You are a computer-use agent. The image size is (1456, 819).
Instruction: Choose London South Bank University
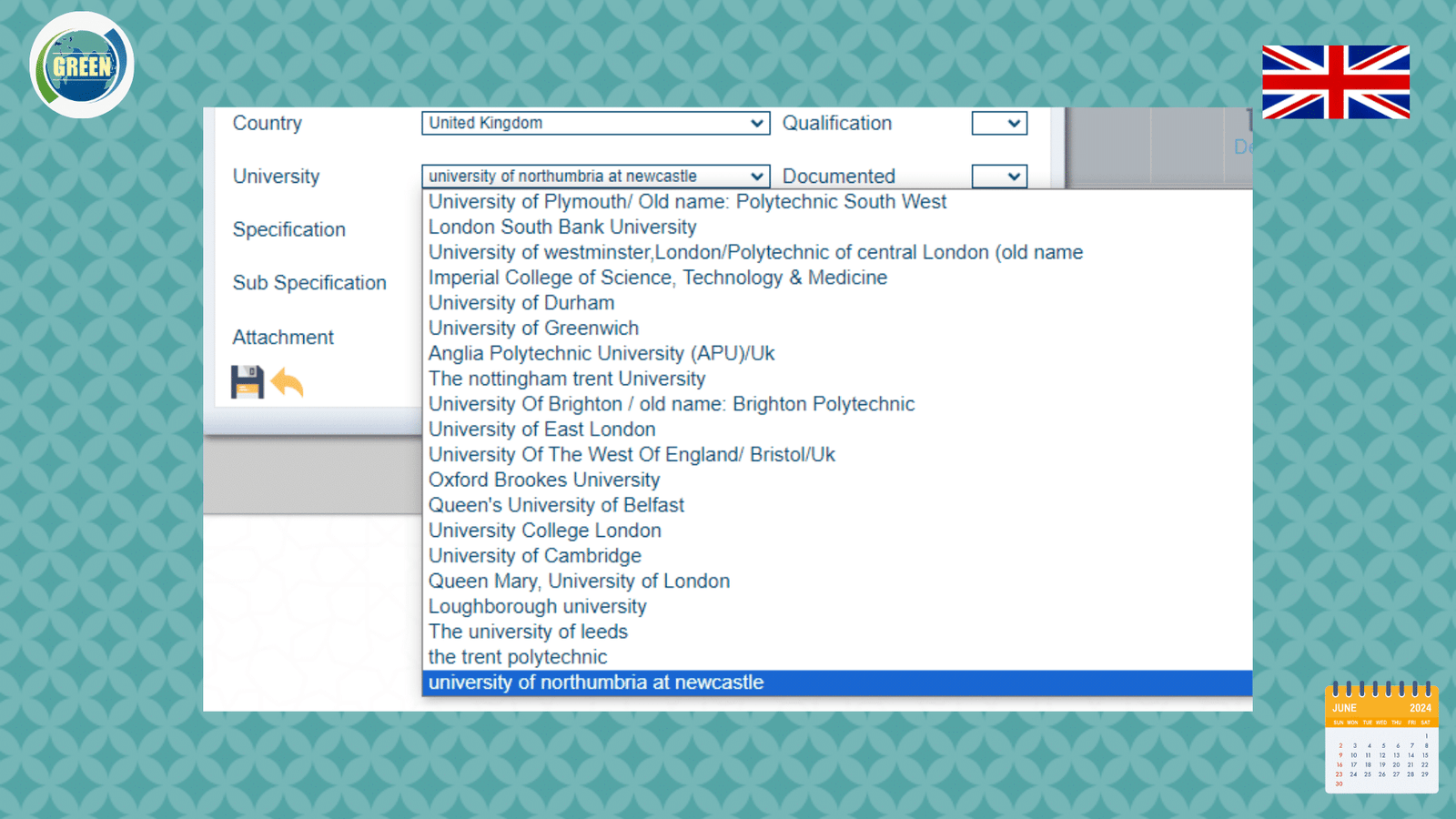(562, 227)
